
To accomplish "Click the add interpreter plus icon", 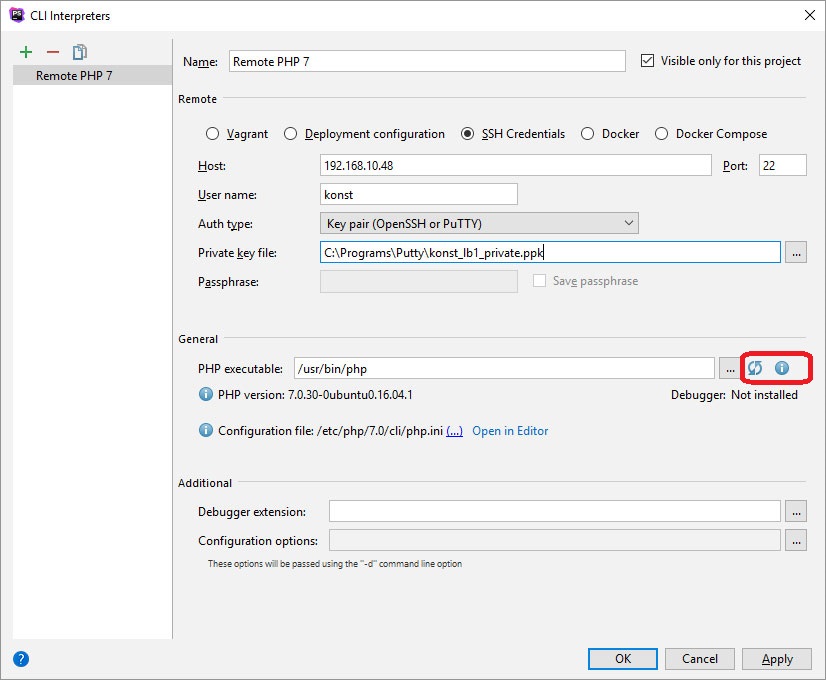I will point(26,52).
